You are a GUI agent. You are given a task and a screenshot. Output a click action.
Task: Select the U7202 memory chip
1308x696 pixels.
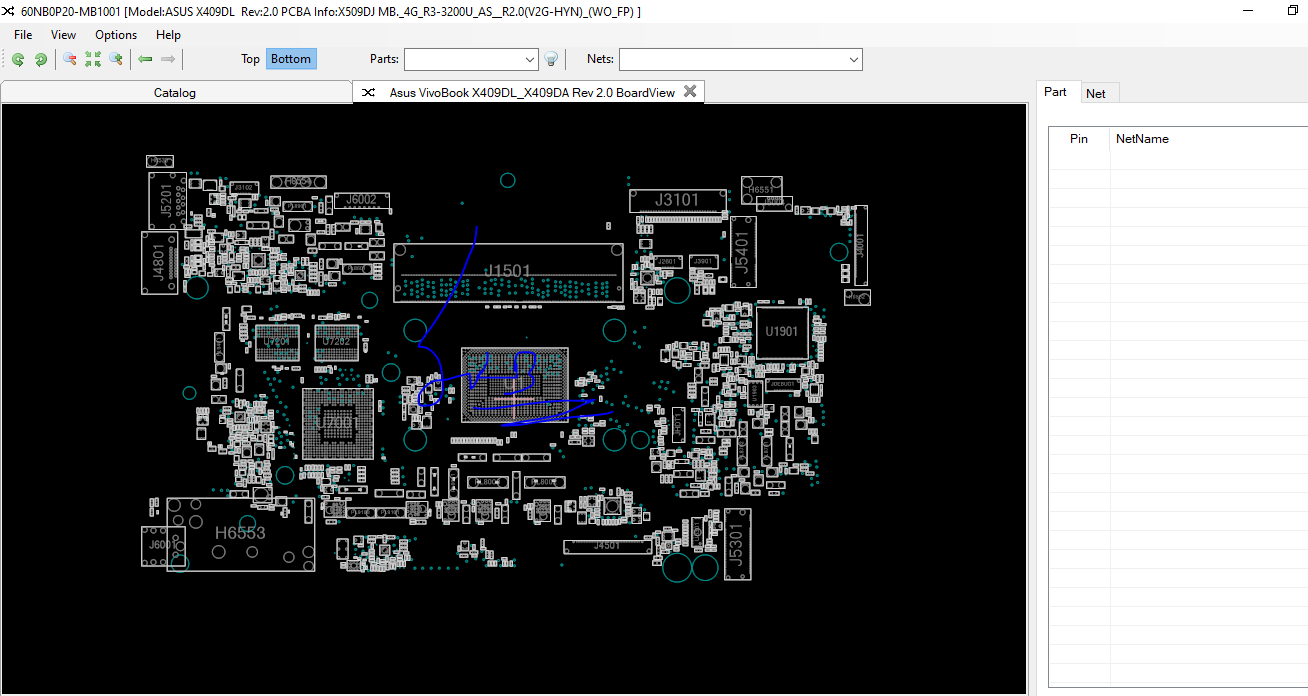[336, 342]
